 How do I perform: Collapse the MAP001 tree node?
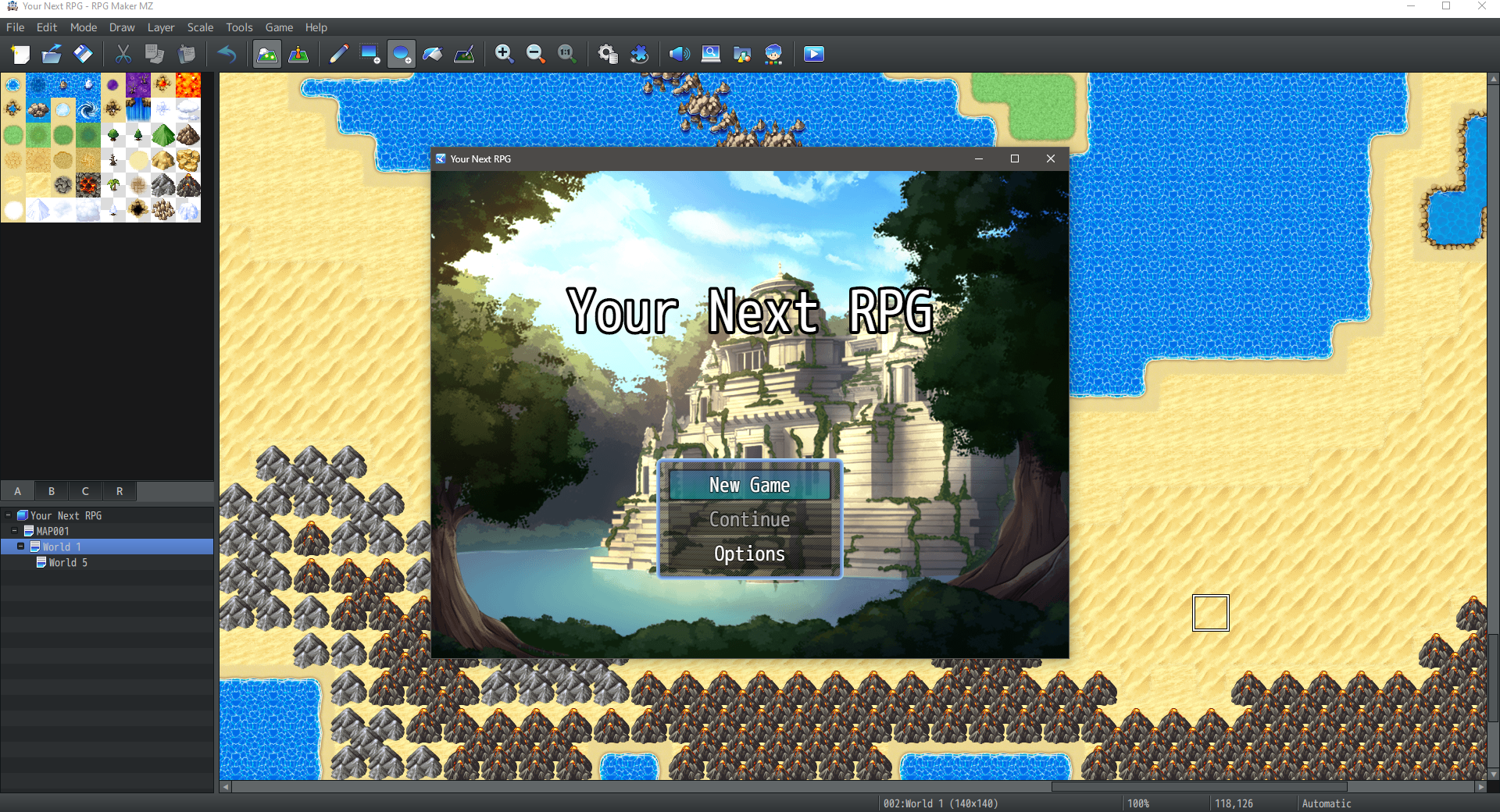click(14, 531)
